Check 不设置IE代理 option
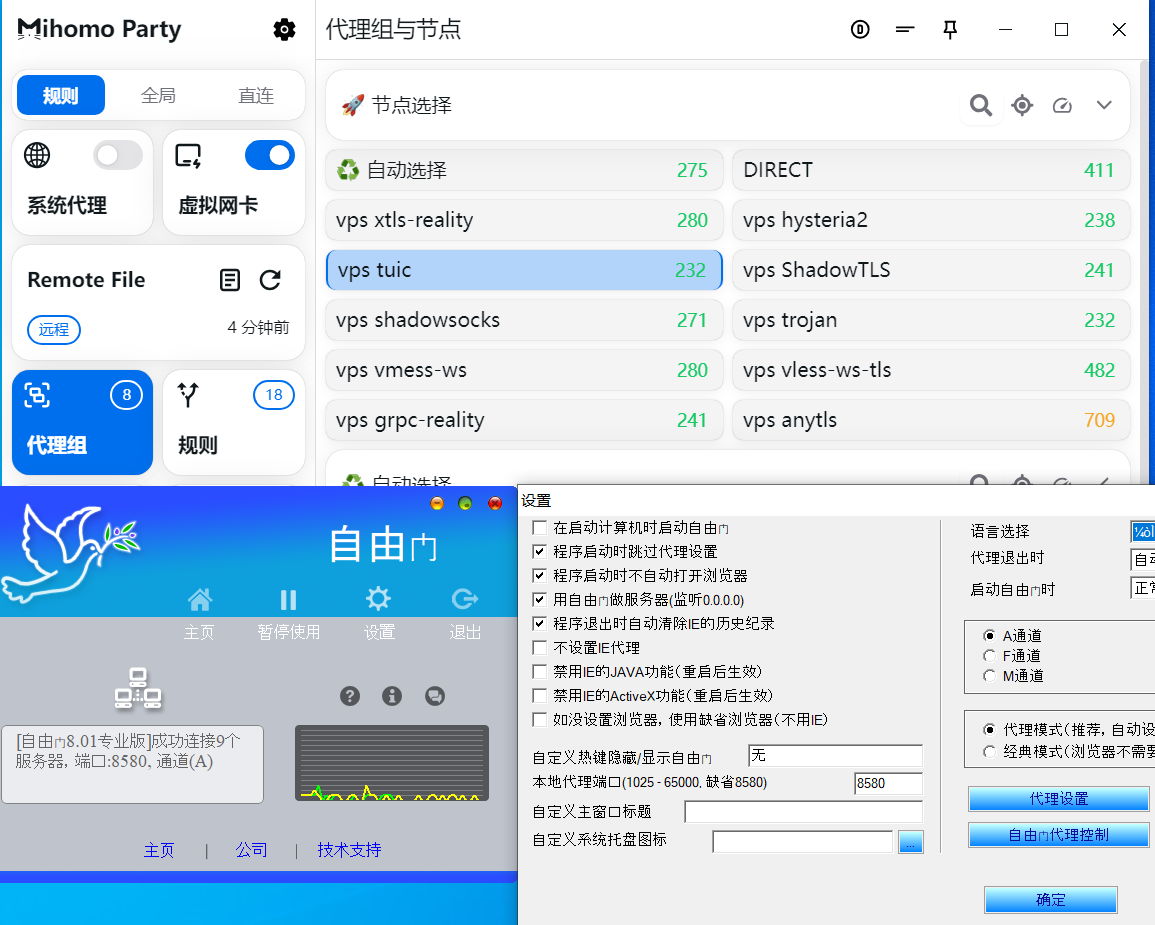 click(539, 647)
